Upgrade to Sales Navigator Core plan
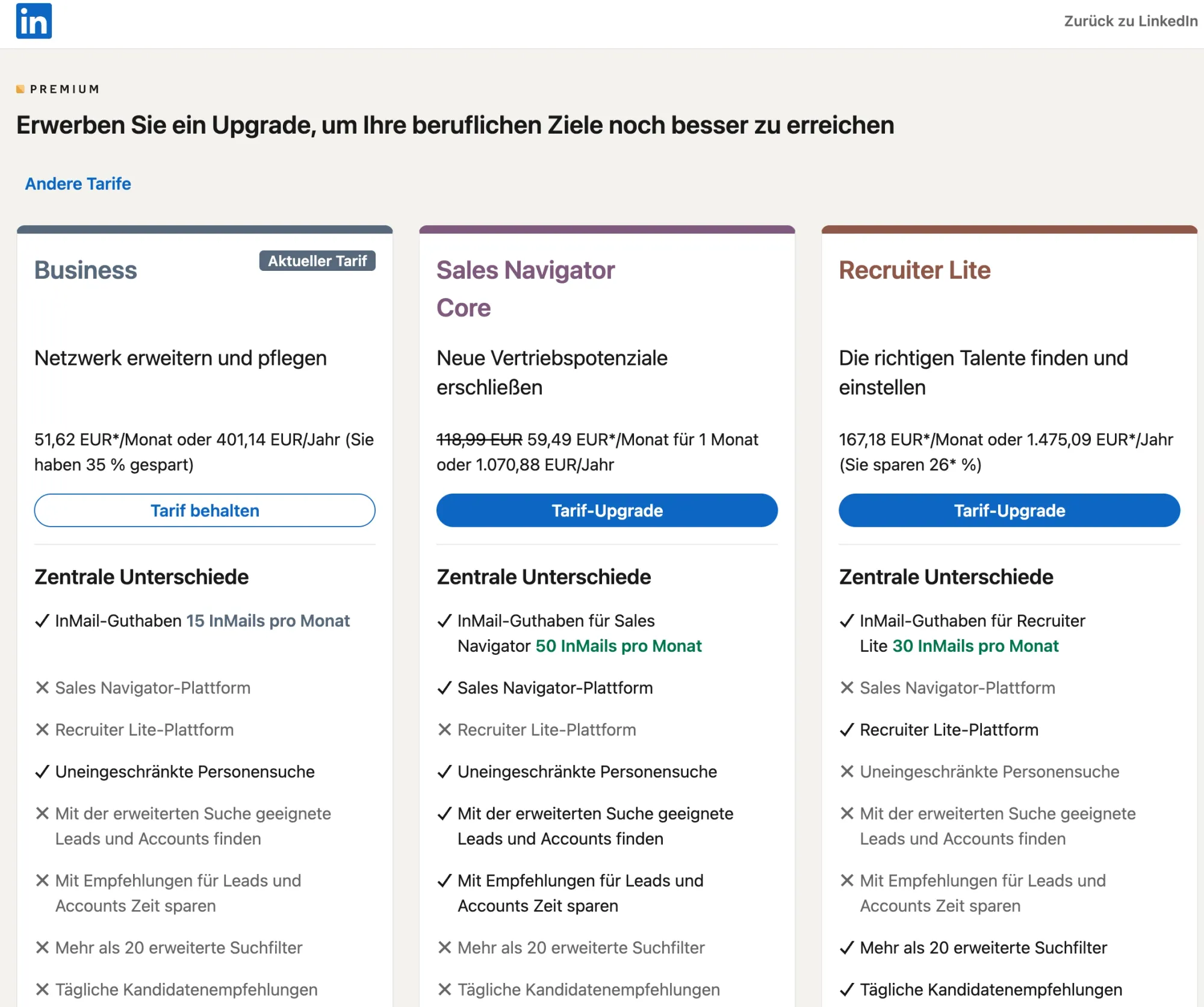This screenshot has height=1007, width=1204. 607,510
